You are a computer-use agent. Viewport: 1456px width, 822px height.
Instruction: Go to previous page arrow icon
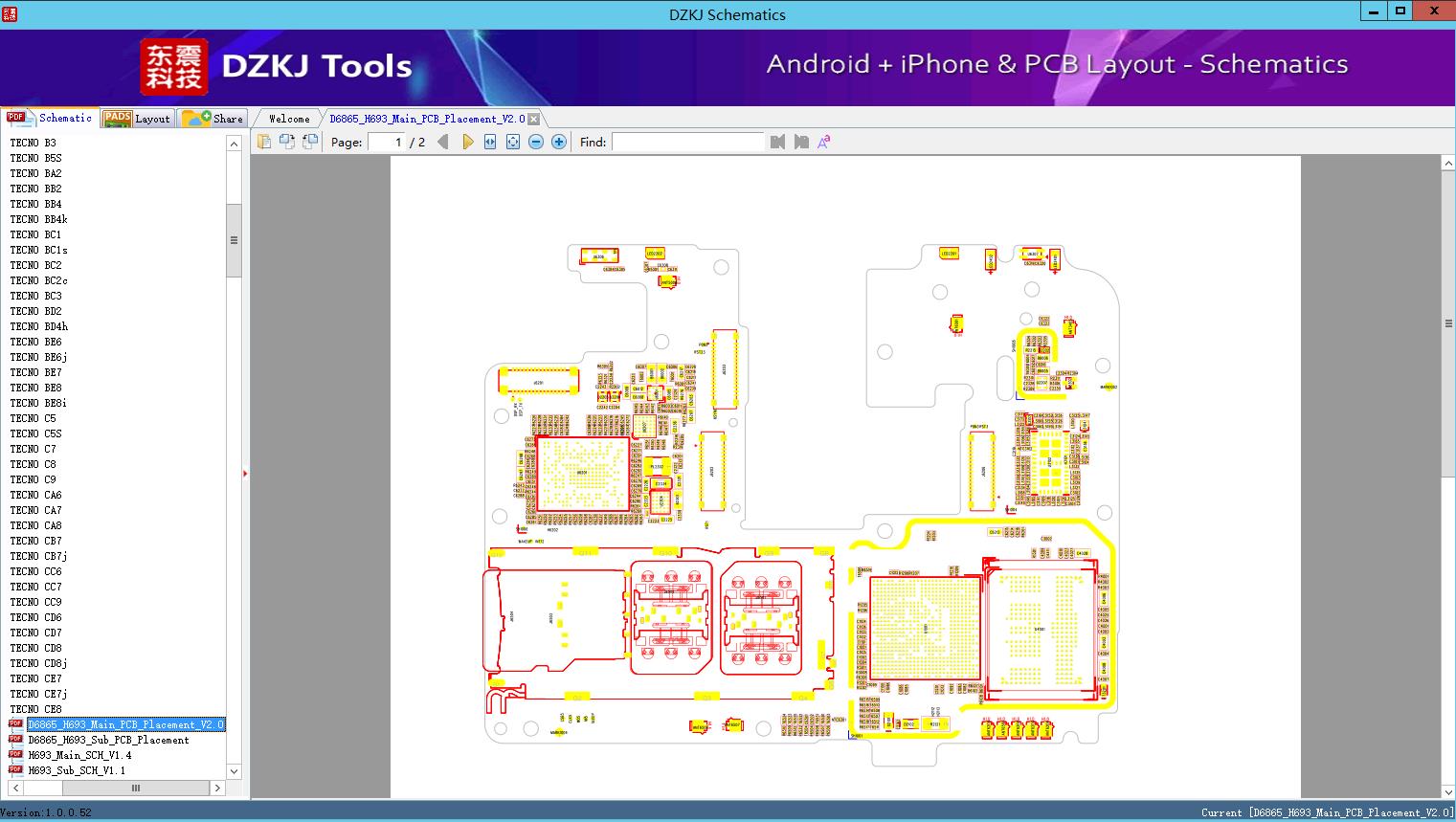coord(441,141)
